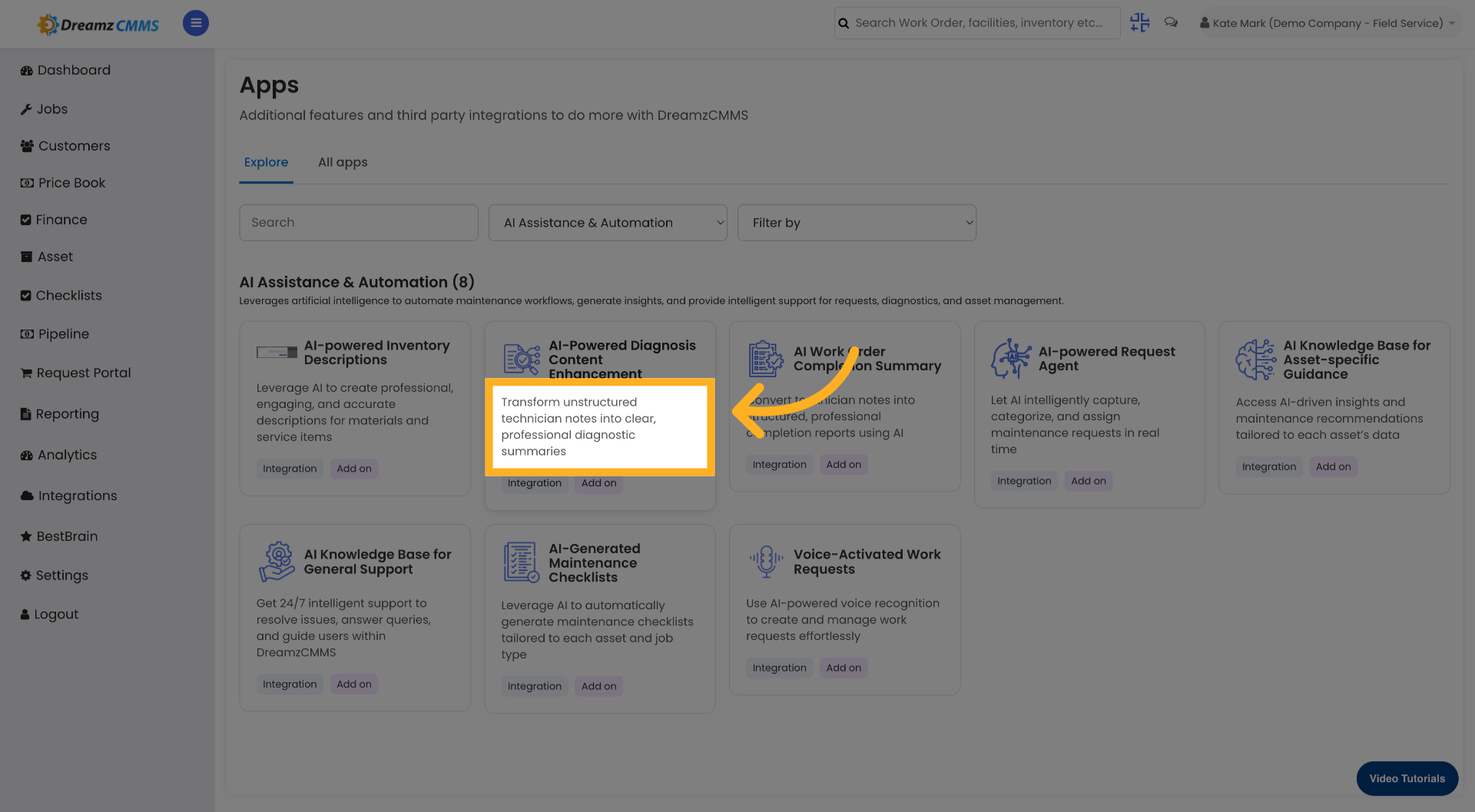Go to the Request Portal

[x=84, y=373]
